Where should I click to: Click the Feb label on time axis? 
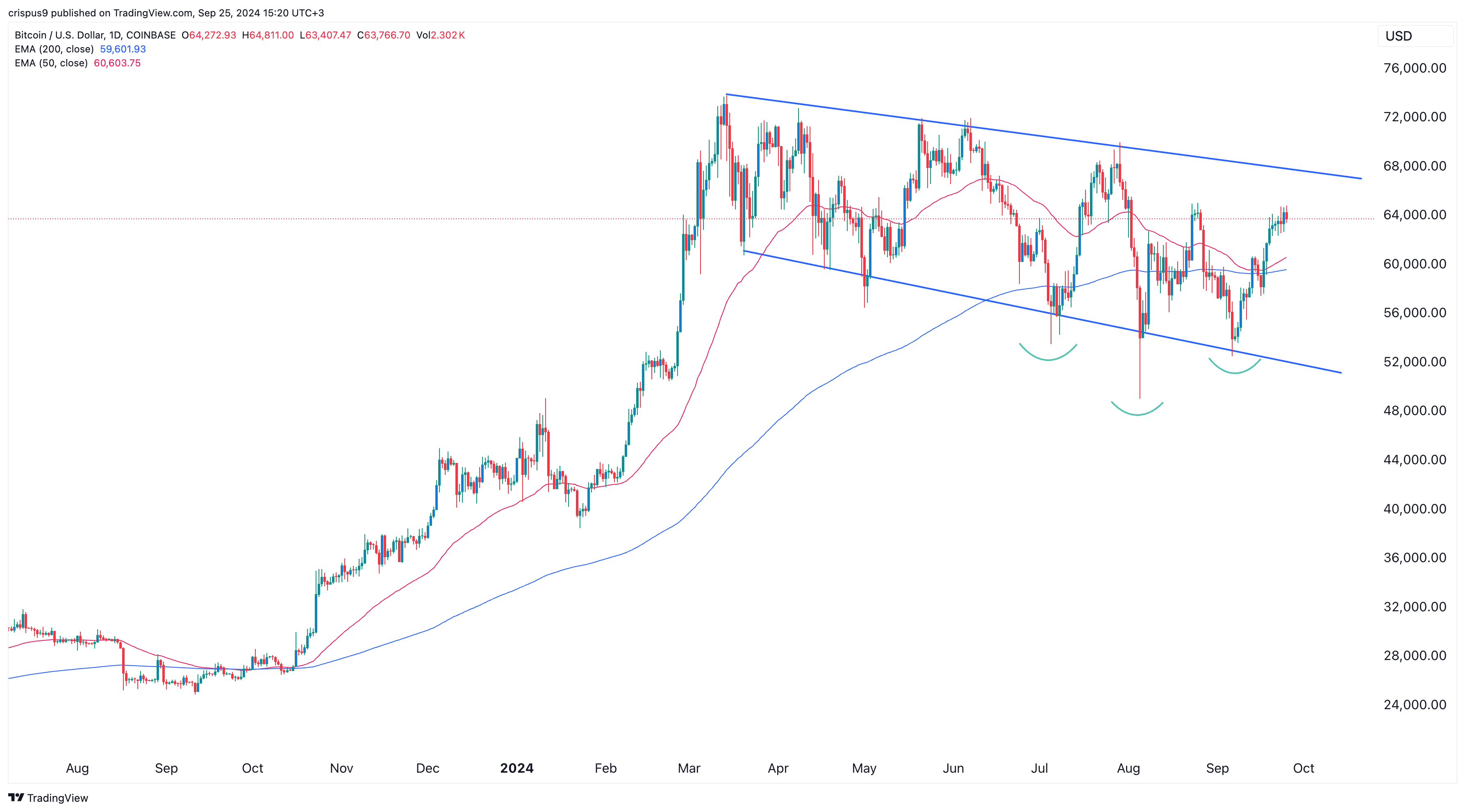click(606, 768)
